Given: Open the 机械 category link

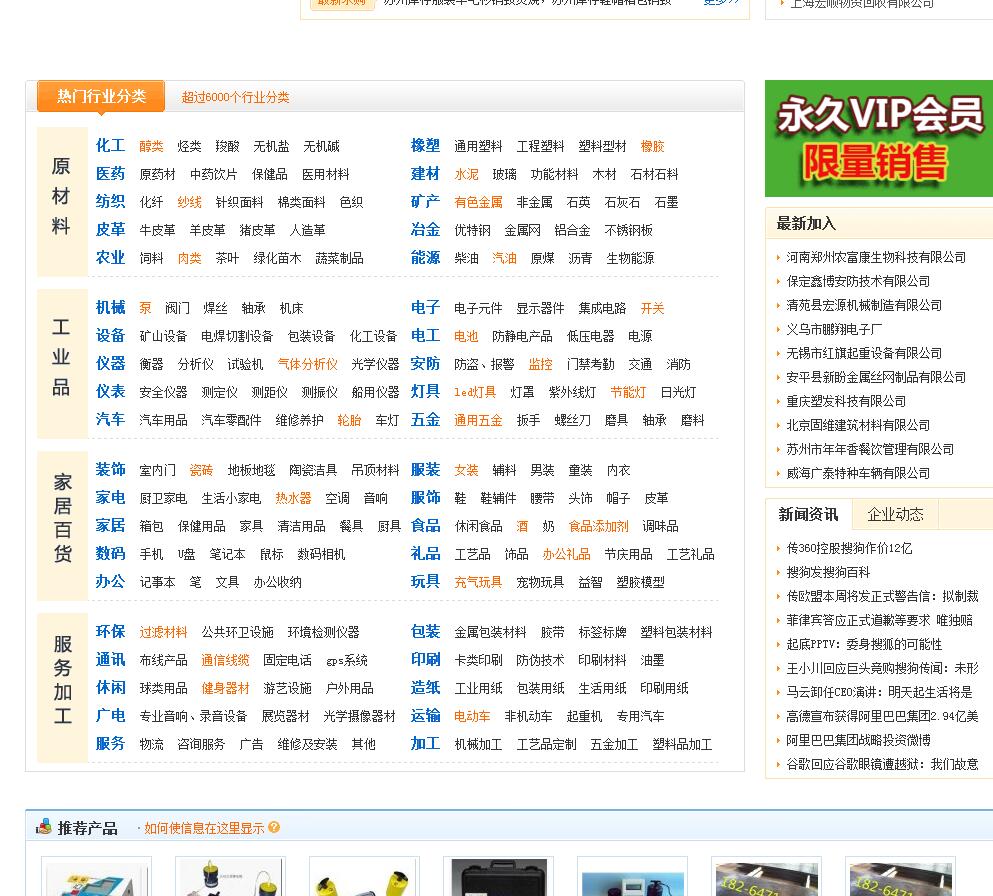Looking at the screenshot, I should click(110, 308).
